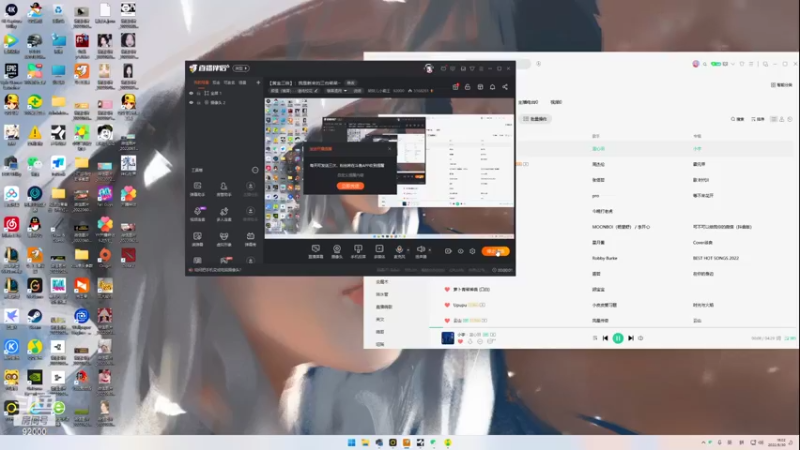Image resolution: width=800 pixels, height=450 pixels.
Task: Skip to next track in music player
Action: [631, 338]
